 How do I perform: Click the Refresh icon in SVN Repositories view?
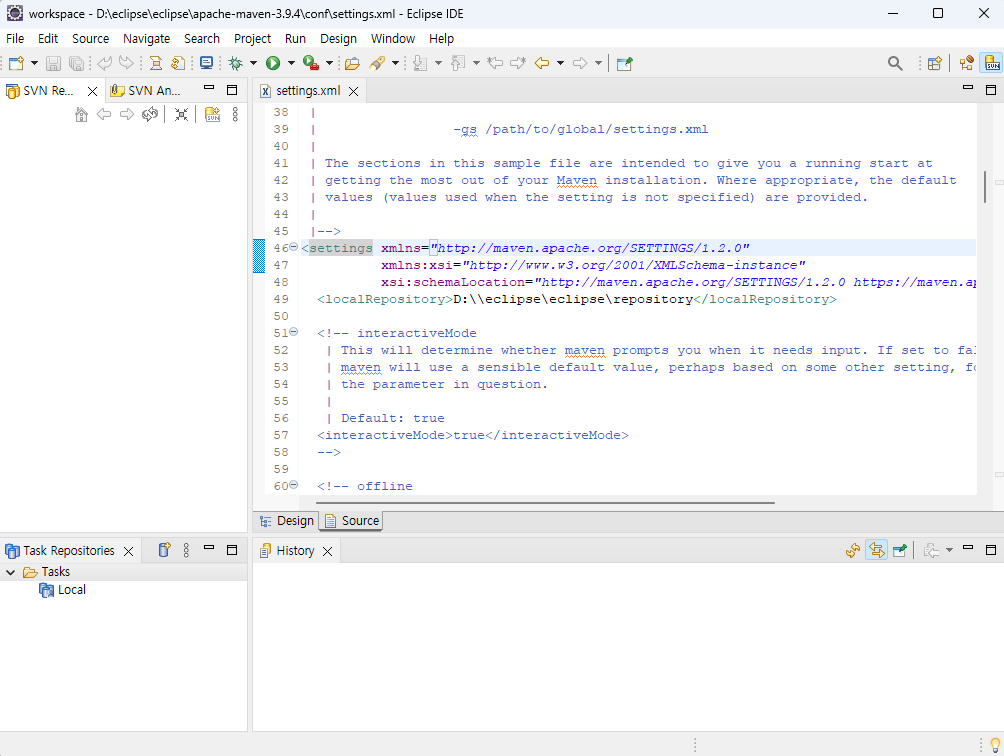click(x=150, y=115)
